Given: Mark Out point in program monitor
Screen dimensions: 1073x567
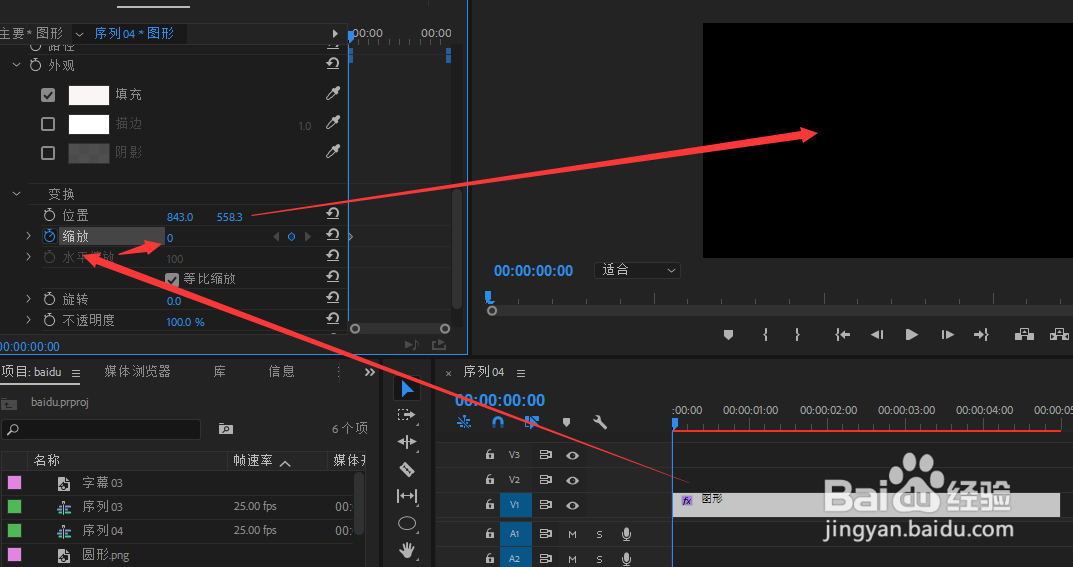Looking at the screenshot, I should pos(797,334).
